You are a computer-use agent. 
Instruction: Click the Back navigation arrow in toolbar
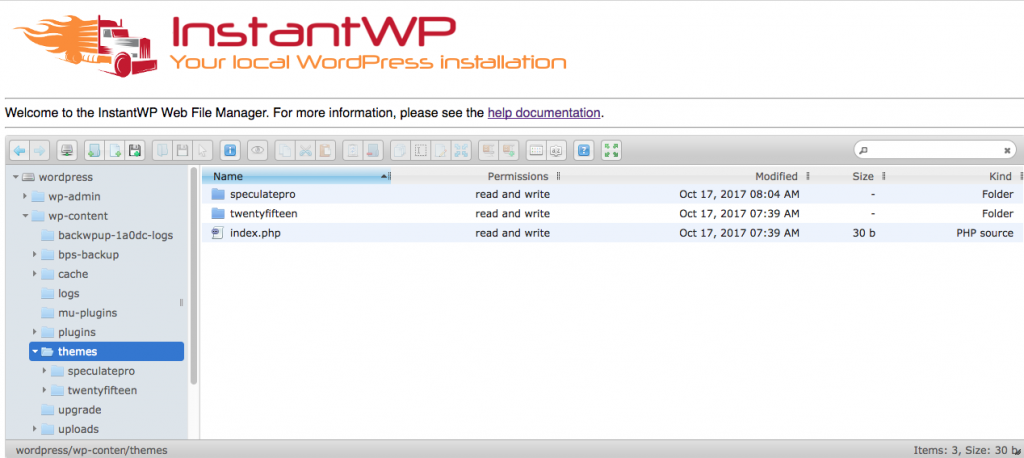pyautogui.click(x=19, y=150)
